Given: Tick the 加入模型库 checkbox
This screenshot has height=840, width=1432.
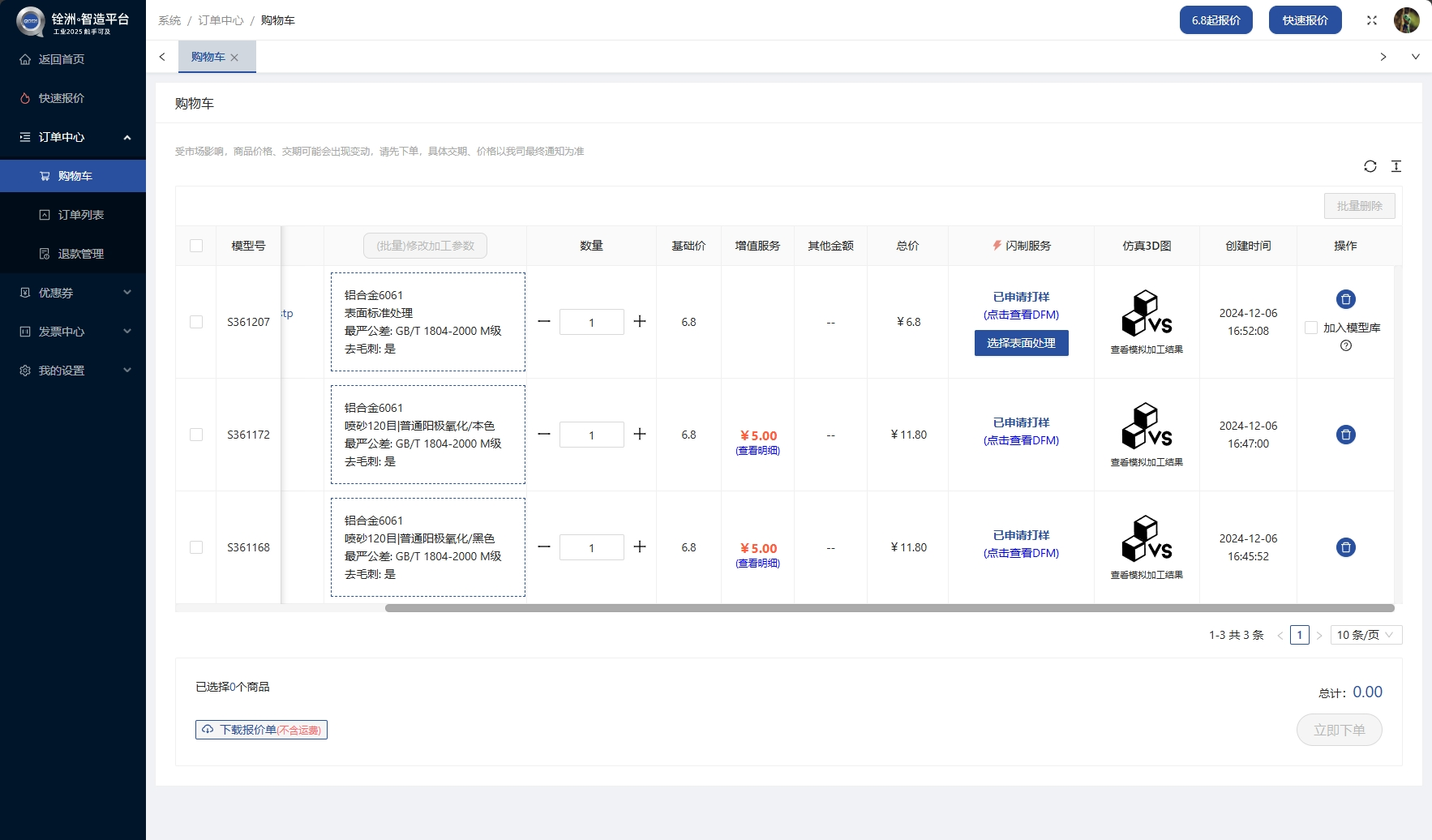Looking at the screenshot, I should click(x=1310, y=328).
